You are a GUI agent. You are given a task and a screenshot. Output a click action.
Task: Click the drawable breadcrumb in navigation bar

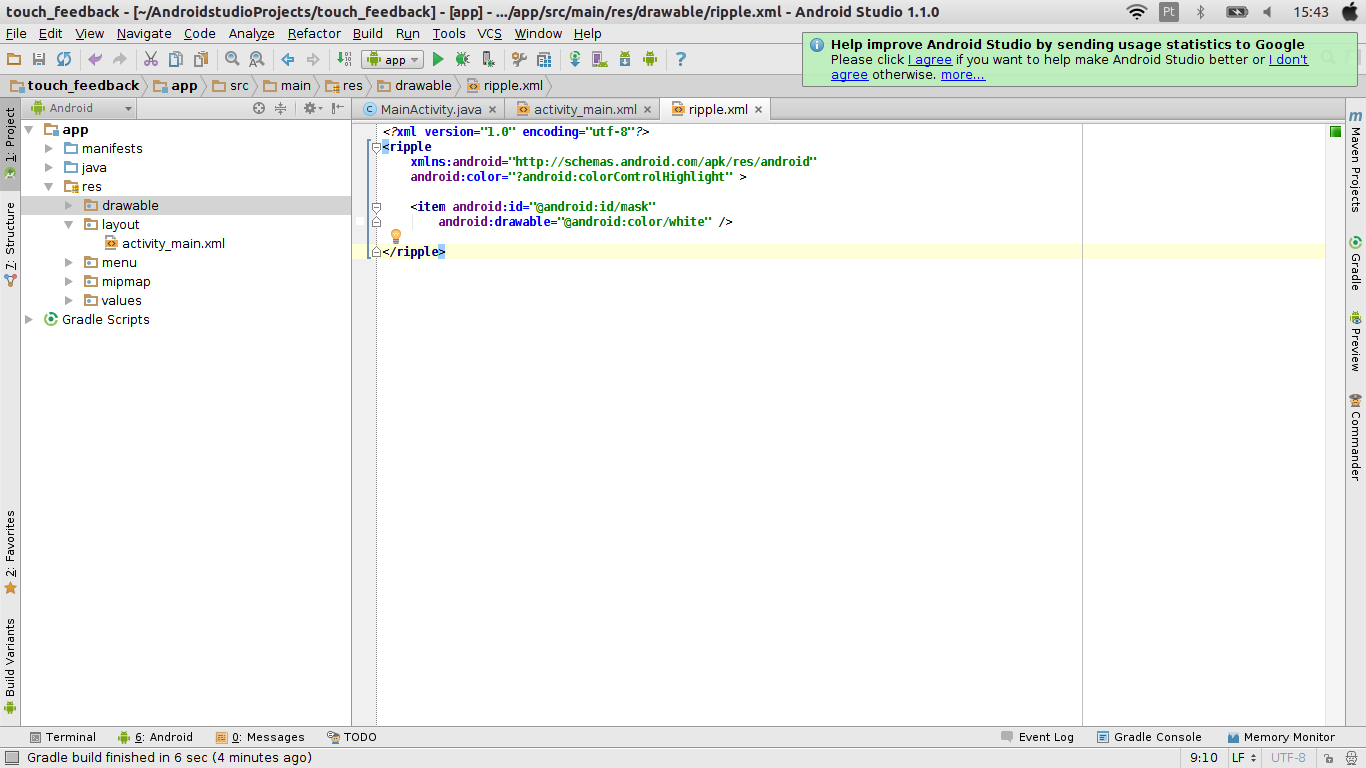414,85
